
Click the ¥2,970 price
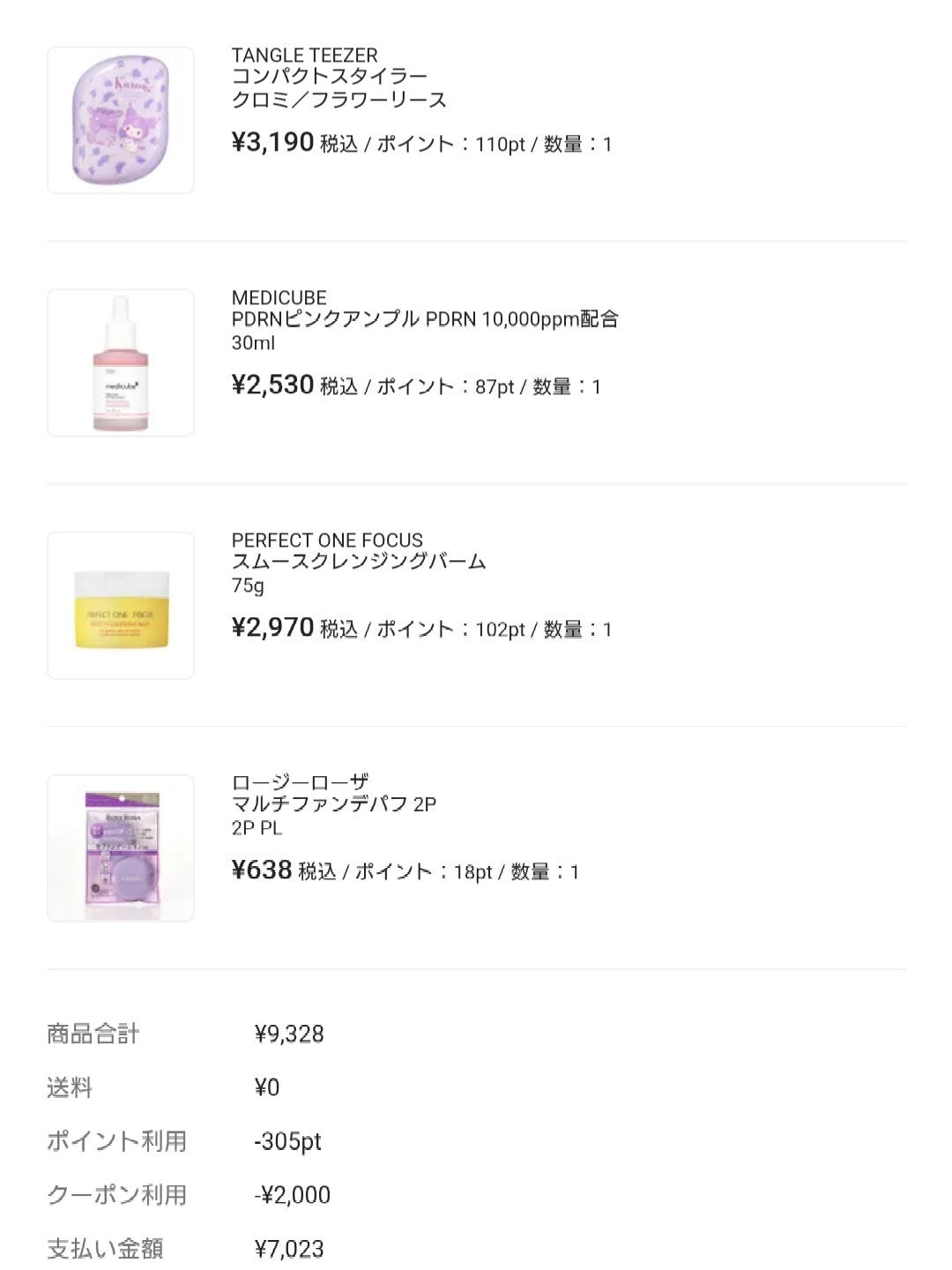(272, 627)
